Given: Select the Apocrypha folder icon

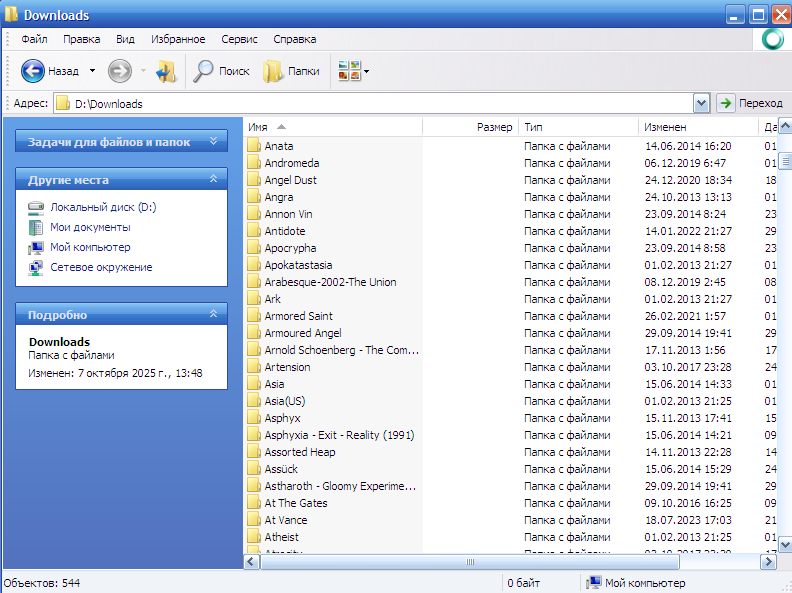Looking at the screenshot, I should tap(254, 248).
